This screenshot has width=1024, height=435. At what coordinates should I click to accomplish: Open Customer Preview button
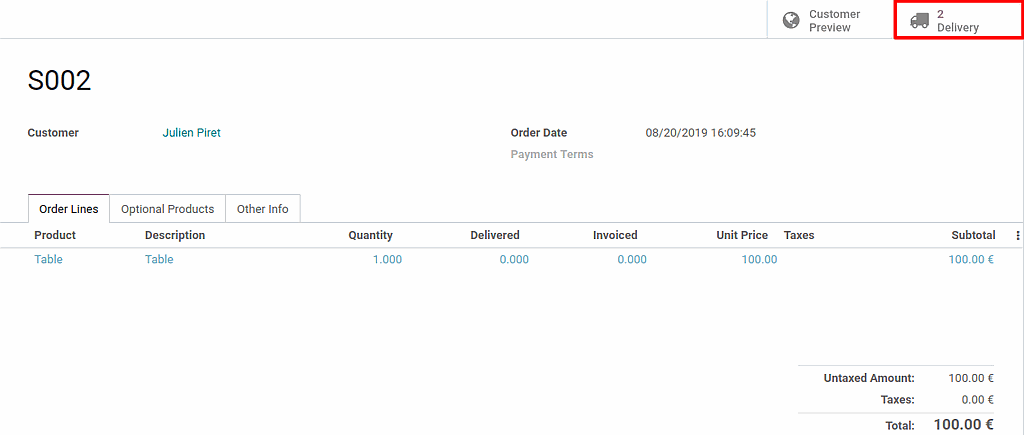click(x=830, y=20)
